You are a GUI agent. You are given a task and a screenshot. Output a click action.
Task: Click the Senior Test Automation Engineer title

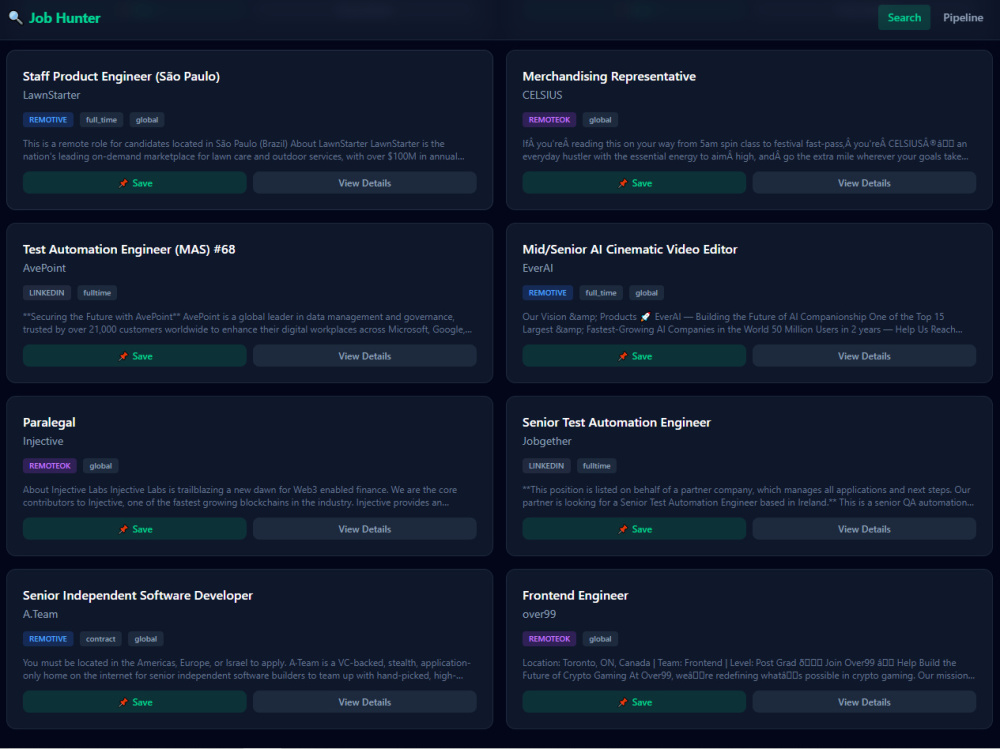click(616, 422)
